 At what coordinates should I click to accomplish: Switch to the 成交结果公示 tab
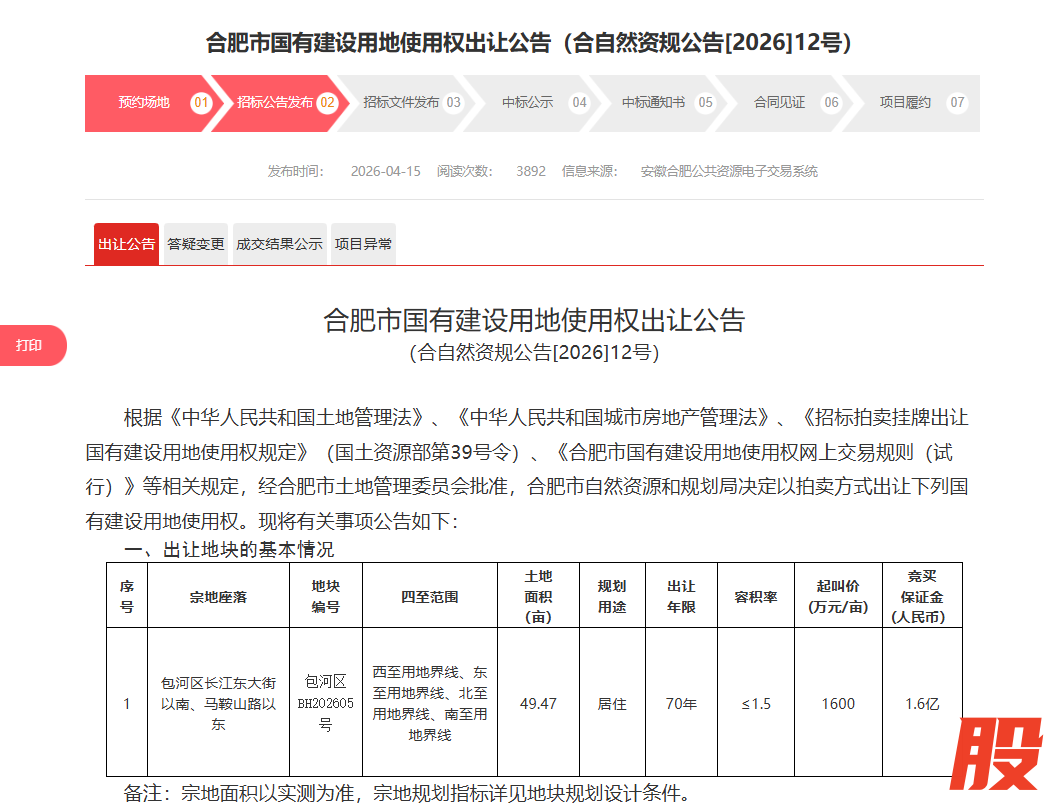279,244
